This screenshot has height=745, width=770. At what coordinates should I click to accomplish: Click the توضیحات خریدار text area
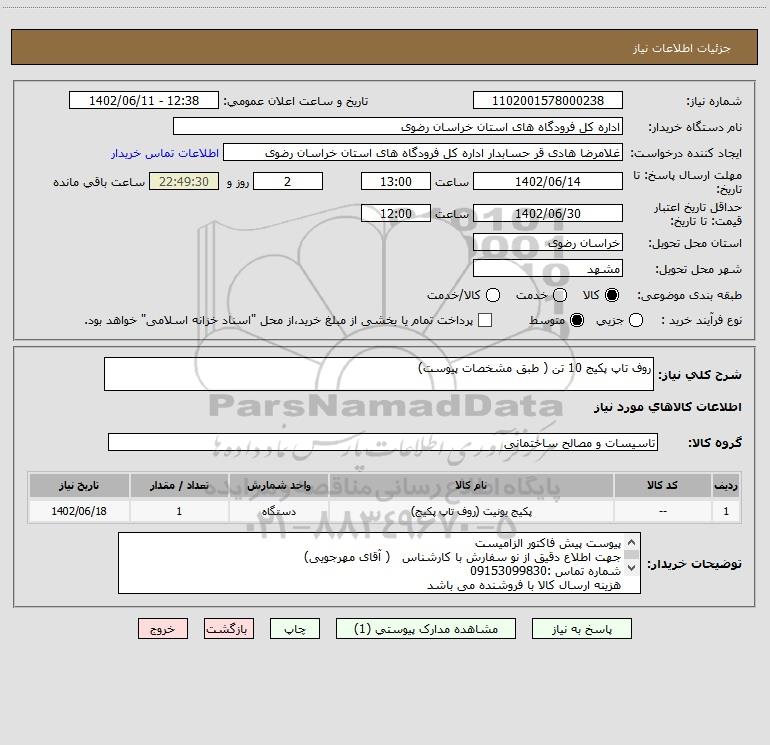point(379,563)
